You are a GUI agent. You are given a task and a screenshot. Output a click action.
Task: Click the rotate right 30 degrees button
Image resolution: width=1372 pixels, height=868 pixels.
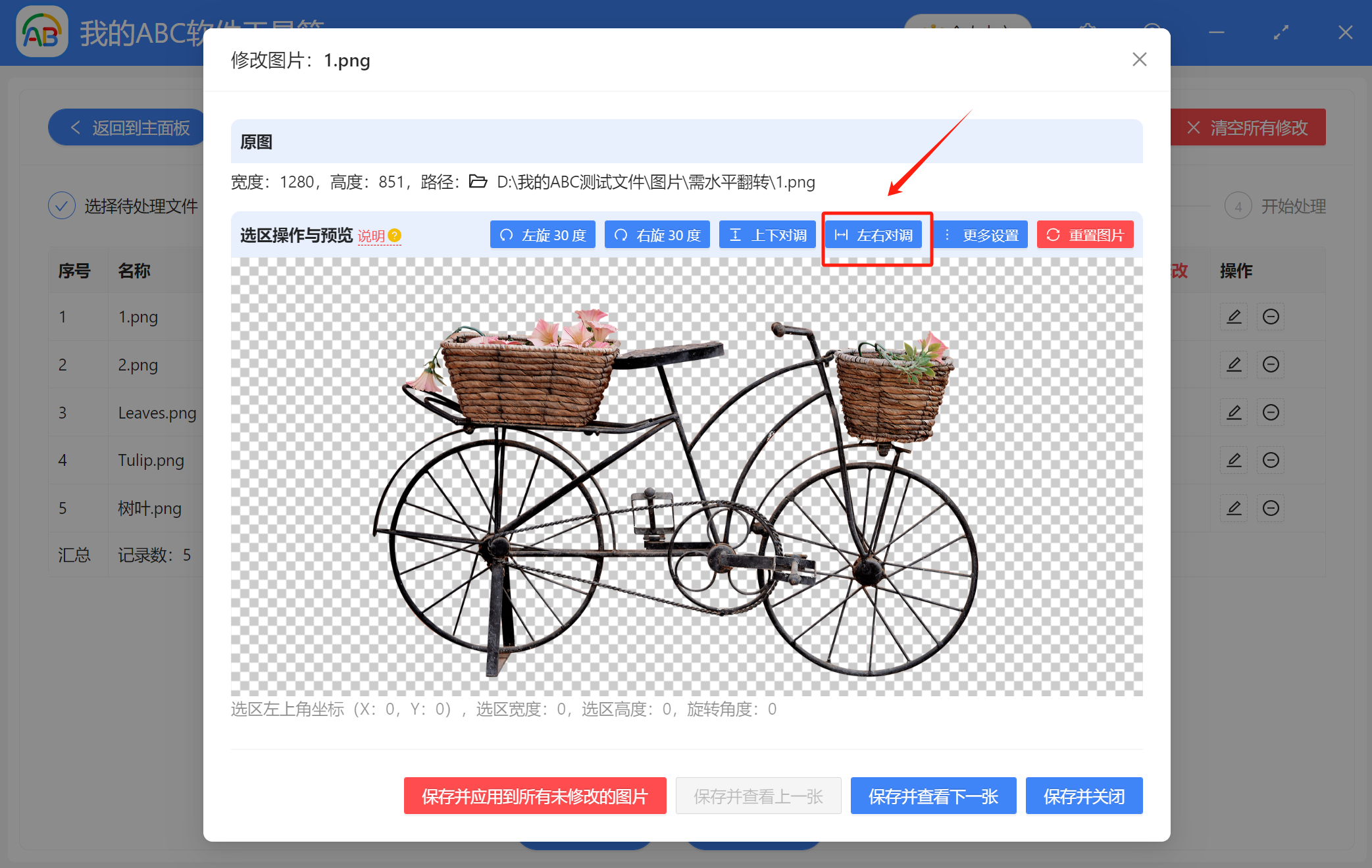pos(657,235)
